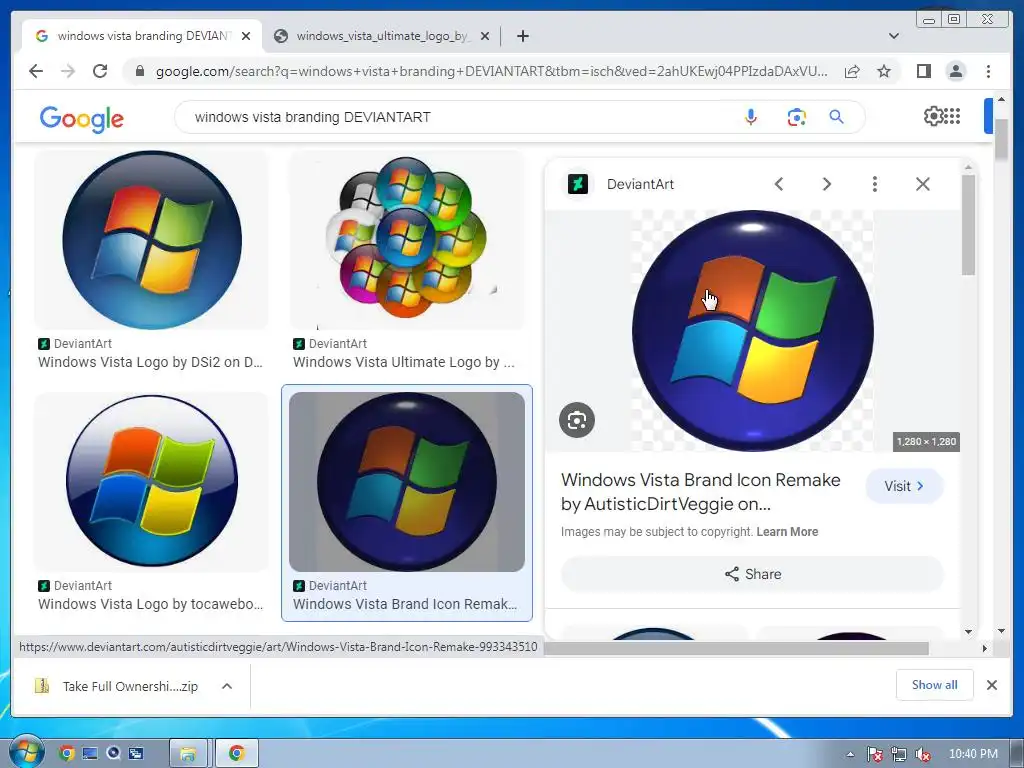The width and height of the screenshot is (1024, 768).
Task: Open a new tab with plus button
Action: tap(522, 36)
